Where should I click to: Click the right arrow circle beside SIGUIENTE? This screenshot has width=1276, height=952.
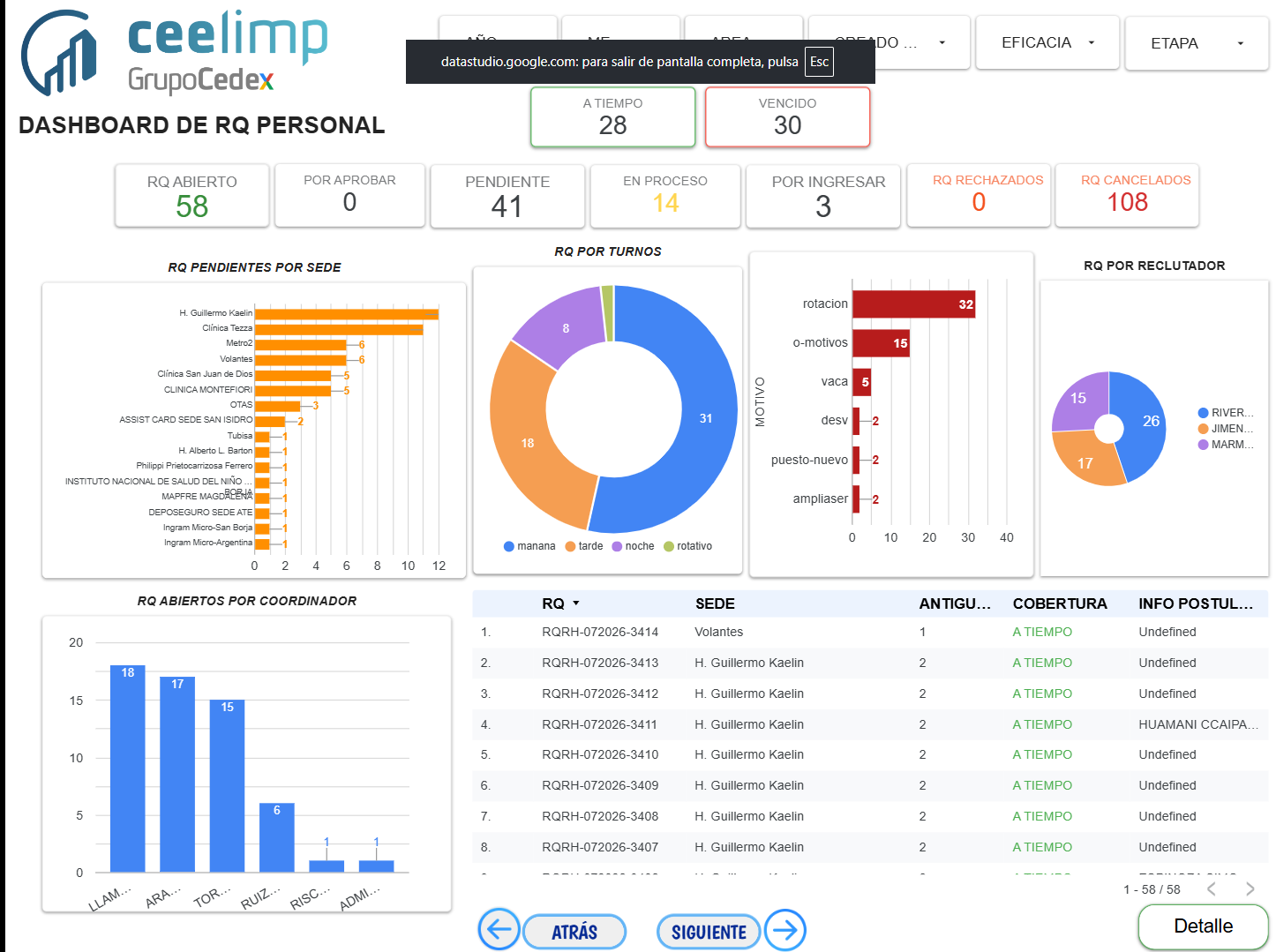click(x=785, y=930)
